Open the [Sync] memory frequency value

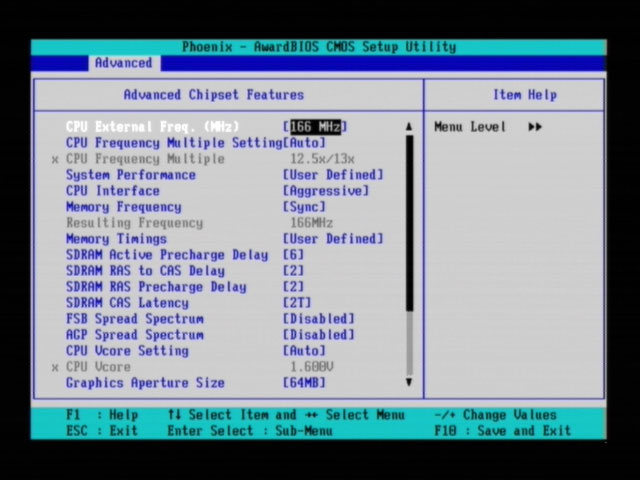304,207
